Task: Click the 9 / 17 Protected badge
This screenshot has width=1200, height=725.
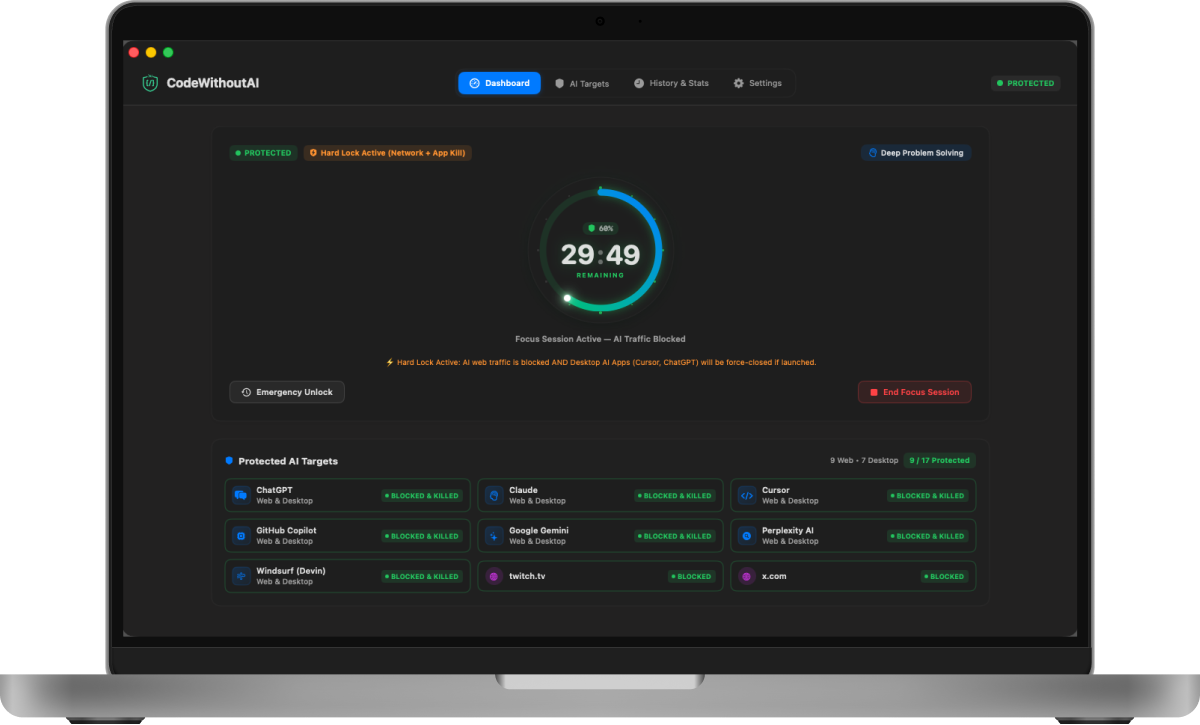Action: pos(939,460)
